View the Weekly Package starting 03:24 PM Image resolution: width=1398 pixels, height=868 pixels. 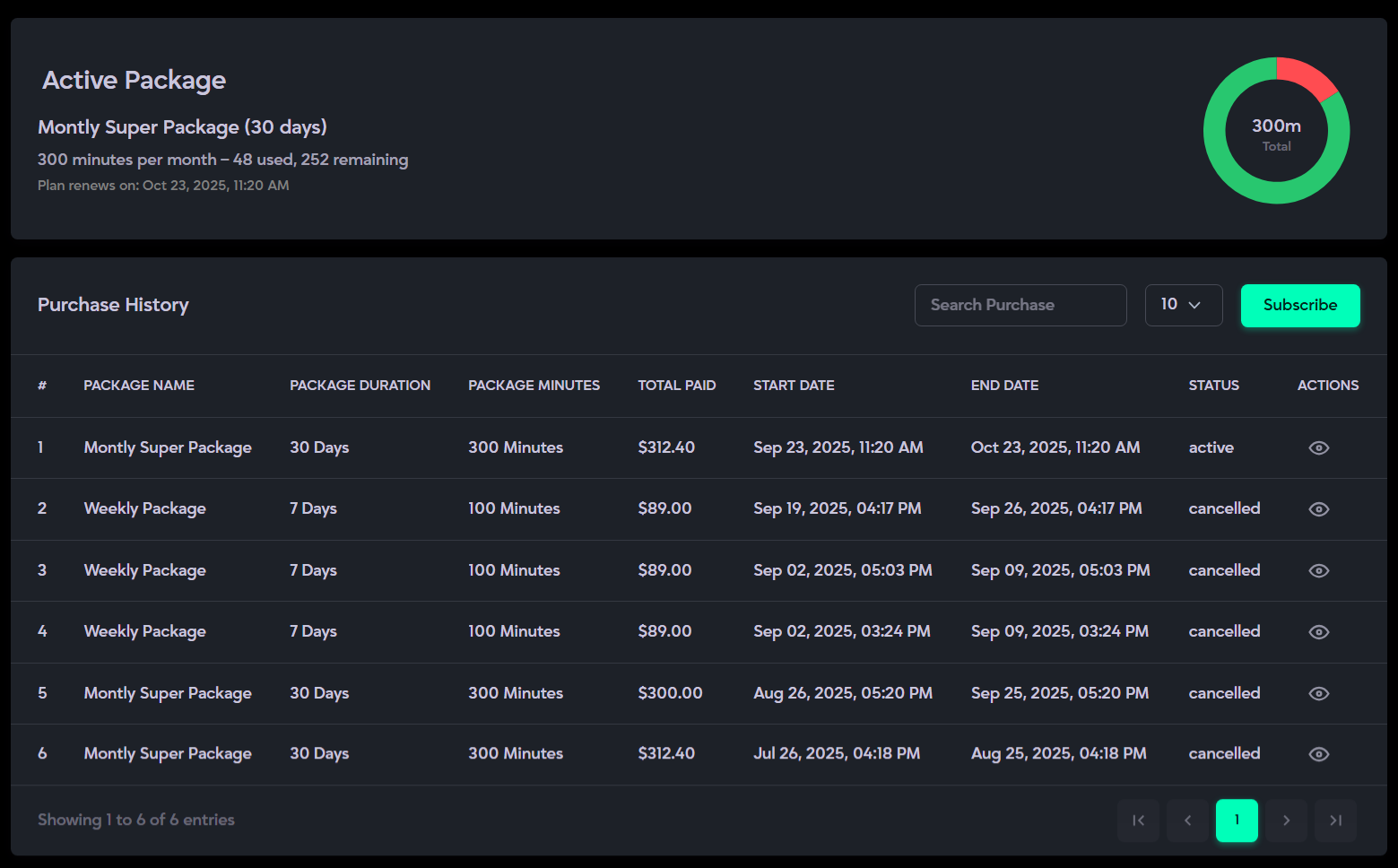[1318, 632]
